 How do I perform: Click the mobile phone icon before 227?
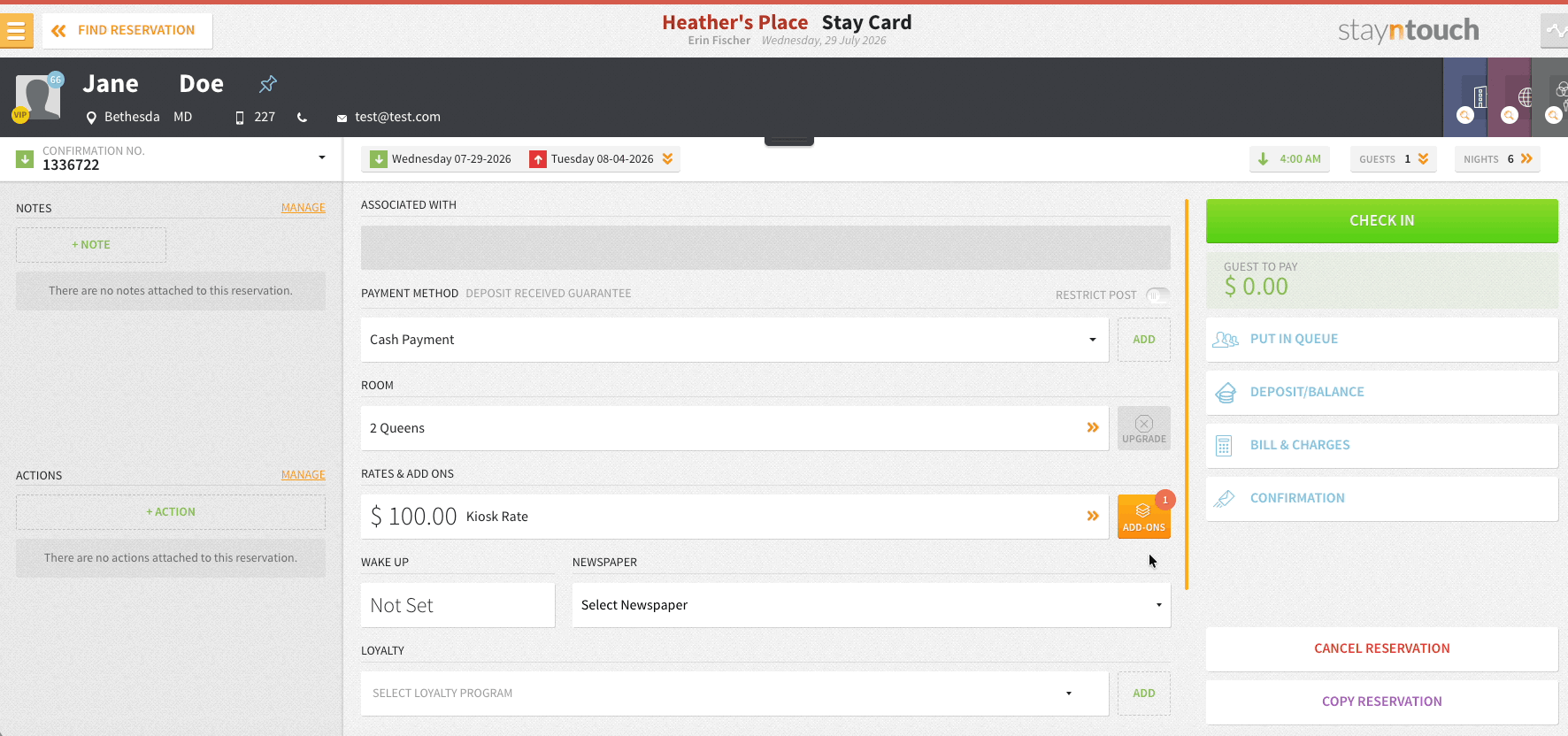[239, 118]
